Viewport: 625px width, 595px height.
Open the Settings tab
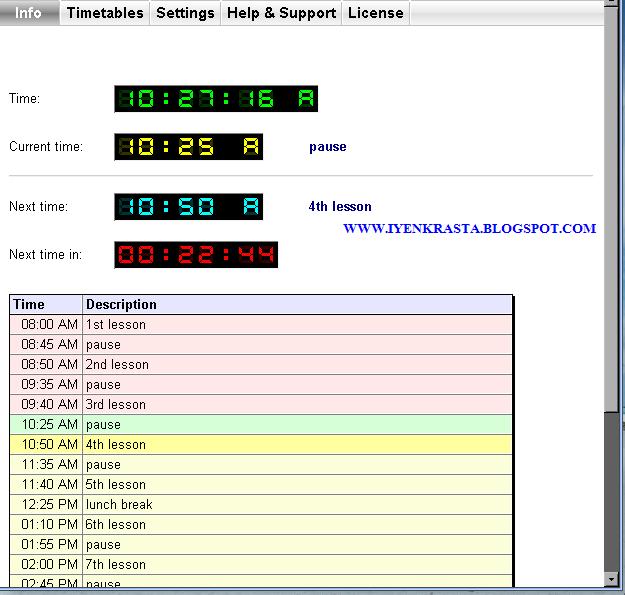185,13
